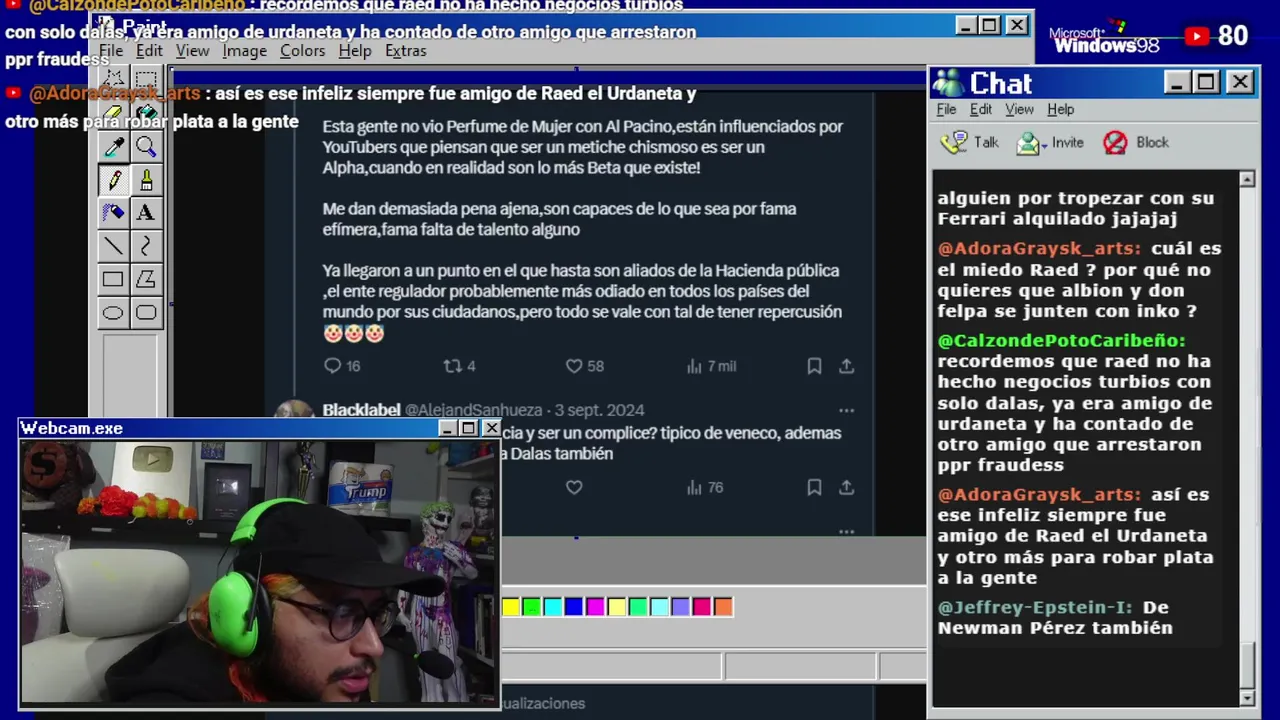
Task: Select the straight Line tool
Action: (x=113, y=245)
